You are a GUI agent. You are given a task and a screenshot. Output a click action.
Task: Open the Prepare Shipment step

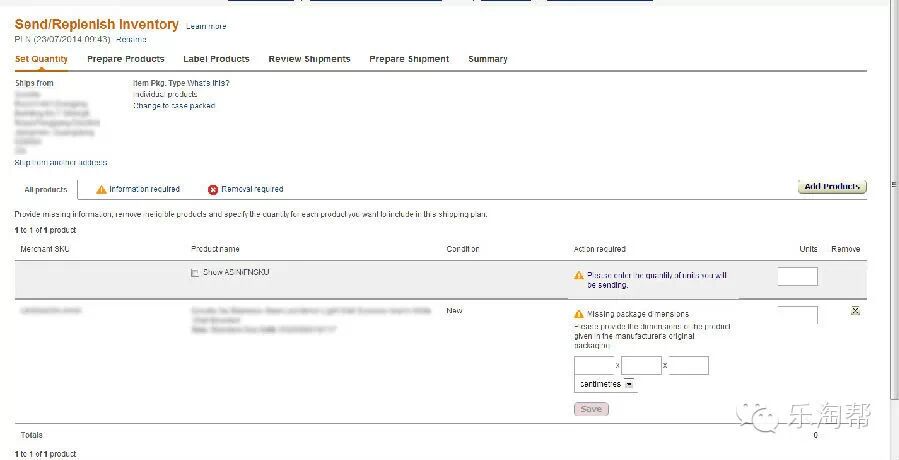[409, 59]
